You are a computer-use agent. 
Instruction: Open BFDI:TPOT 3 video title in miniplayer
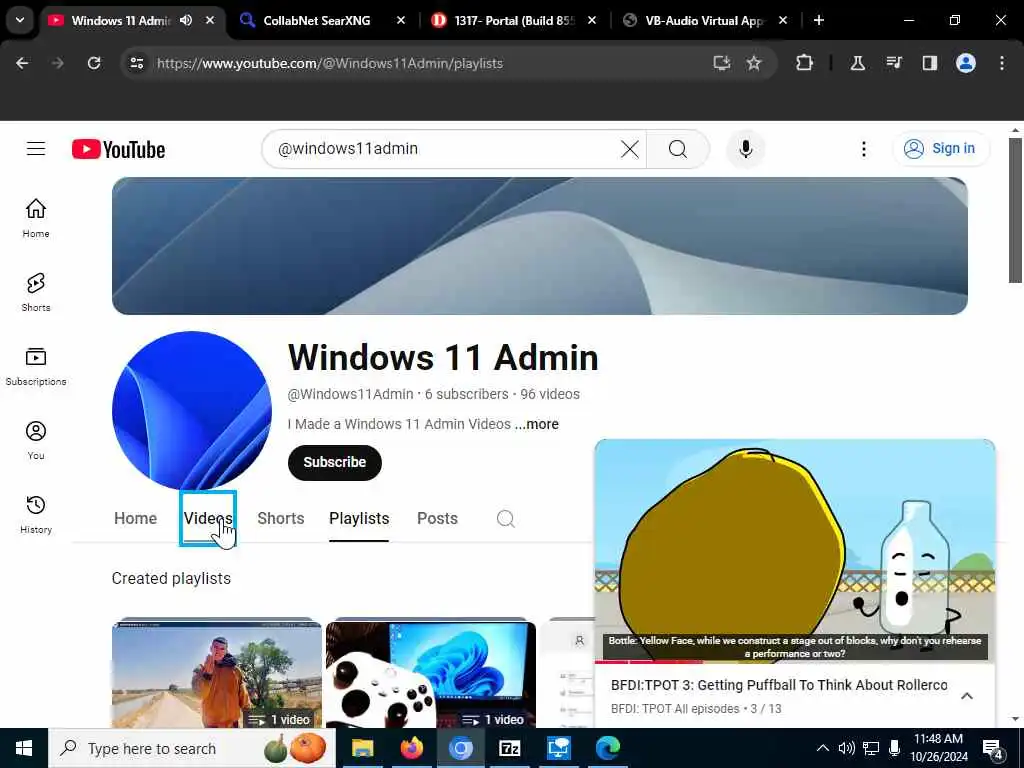pos(779,685)
